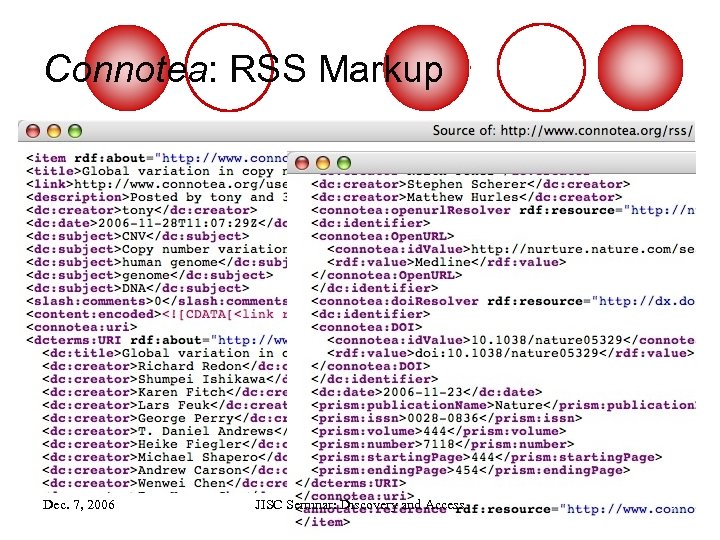Click the '<dc:title>Global variation in' line
The height and width of the screenshot is (540, 720).
[x=165, y=353]
